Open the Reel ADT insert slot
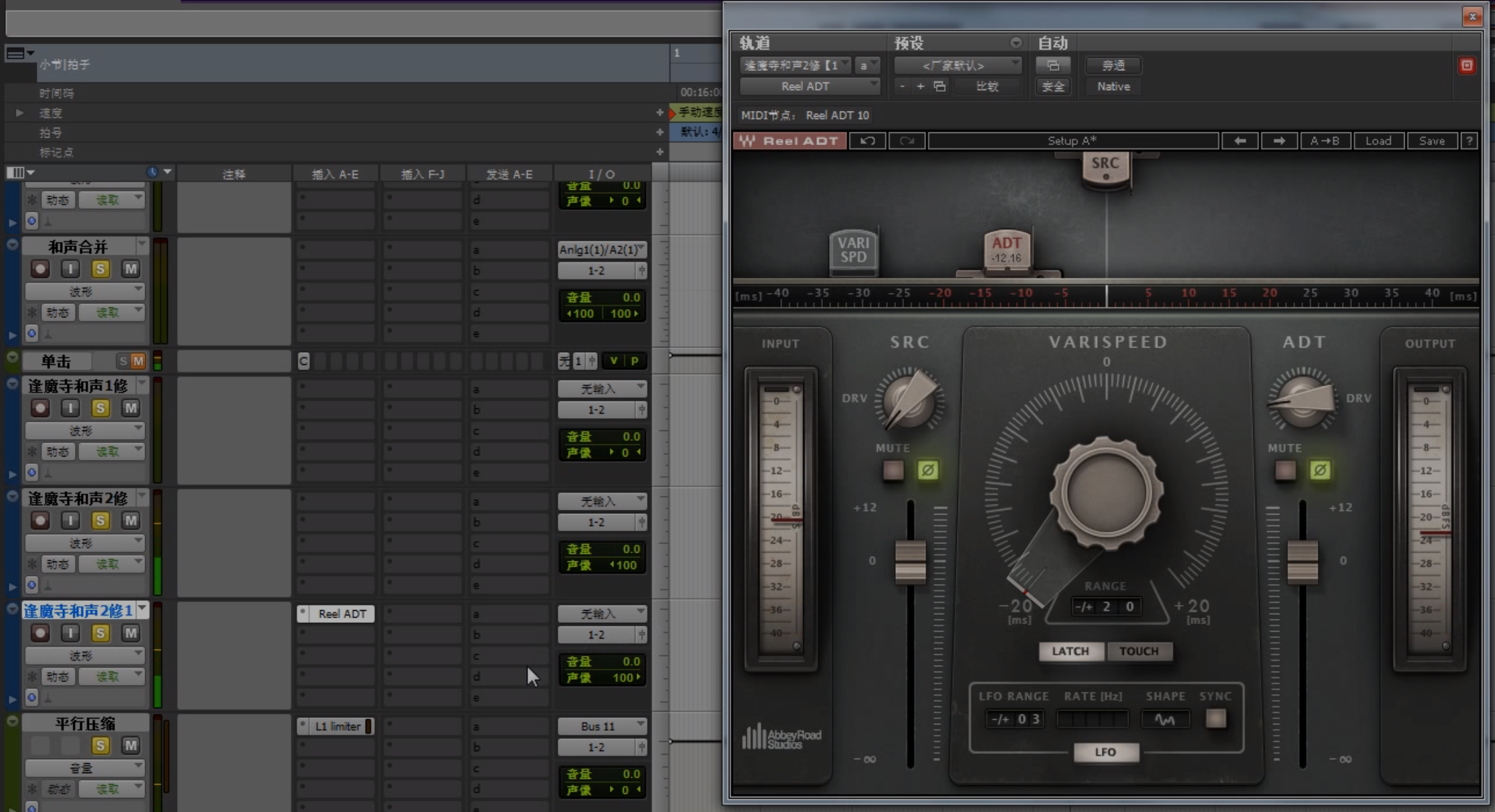The image size is (1495, 812). pyautogui.click(x=342, y=614)
